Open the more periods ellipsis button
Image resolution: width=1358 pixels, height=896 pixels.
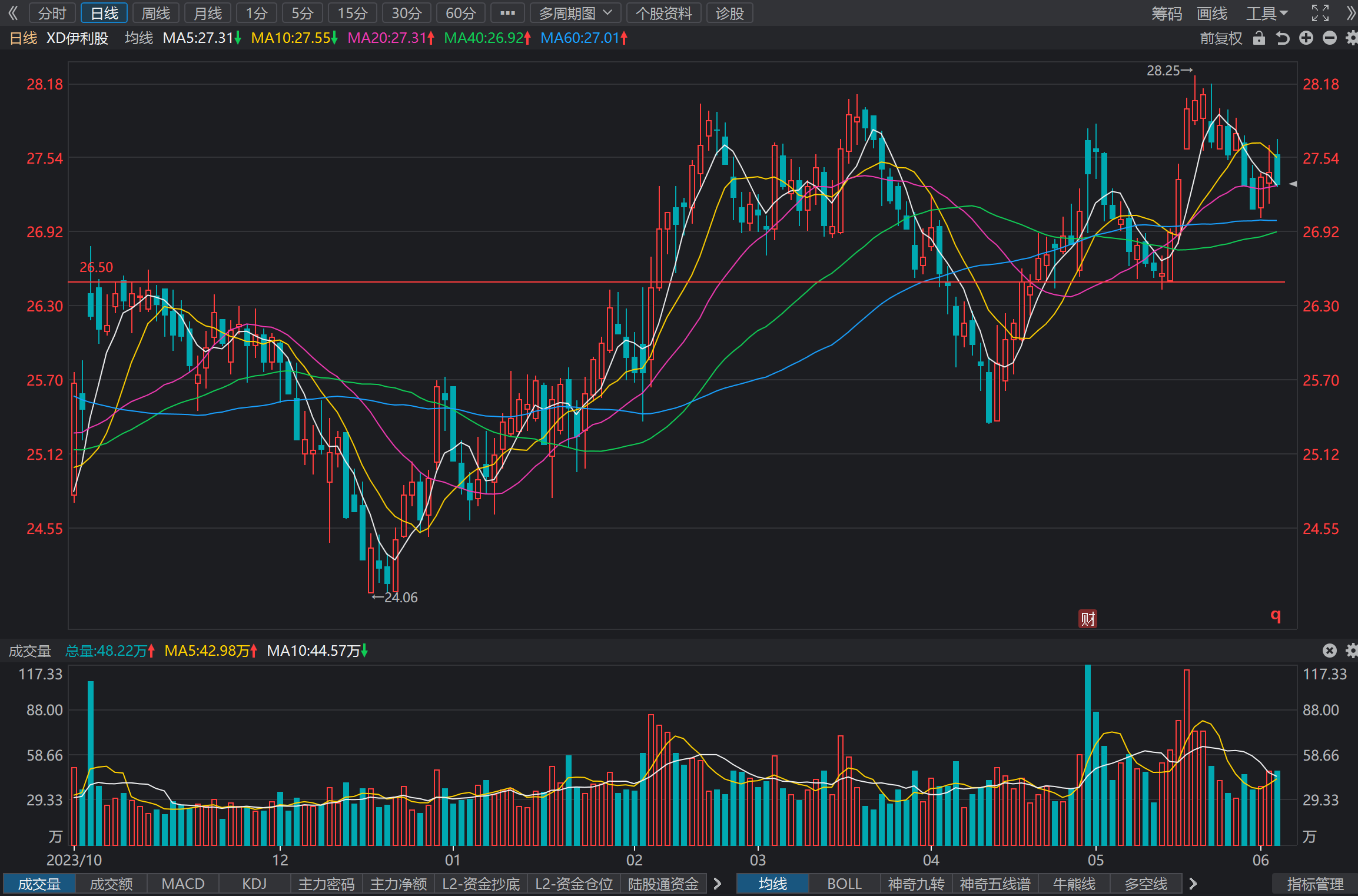(507, 13)
